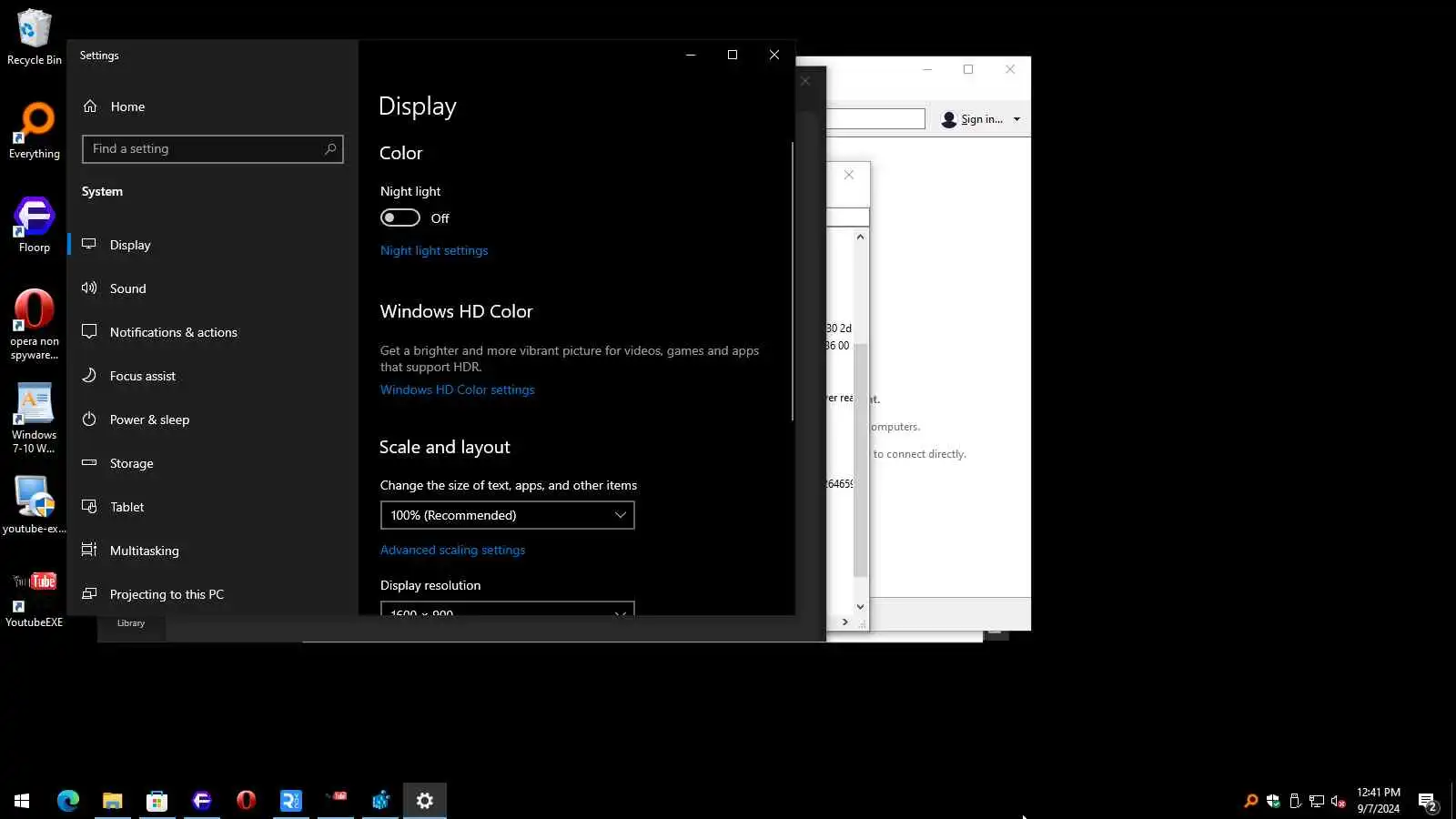
Task: Toggle the Night light switch
Action: pos(400,218)
